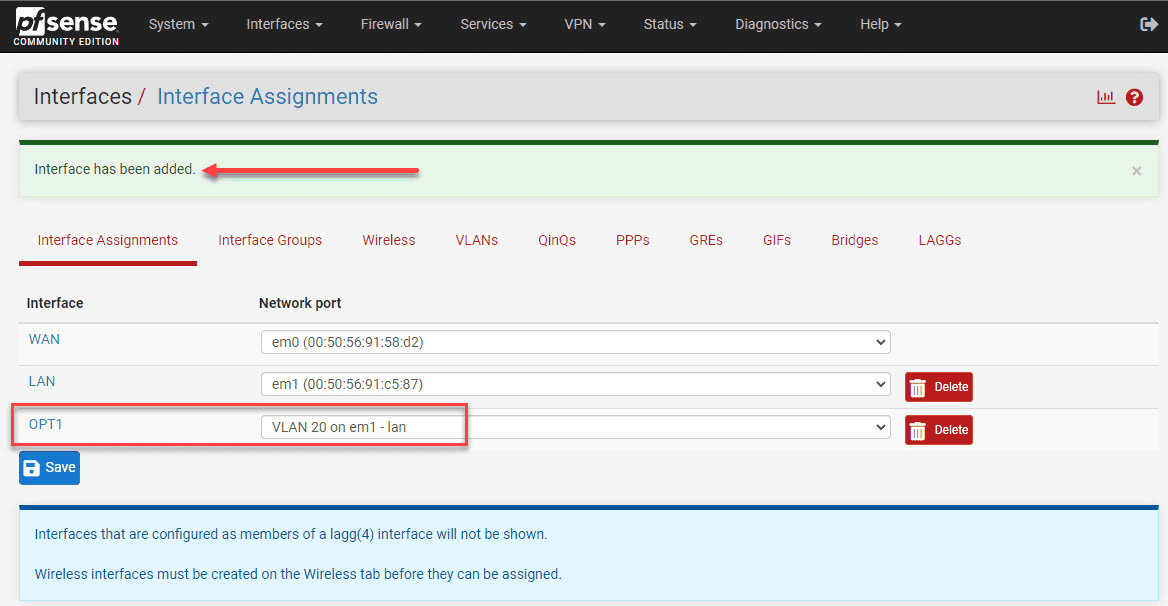Click the pfSense Community Edition logo
The image size is (1168, 606).
click(x=66, y=27)
